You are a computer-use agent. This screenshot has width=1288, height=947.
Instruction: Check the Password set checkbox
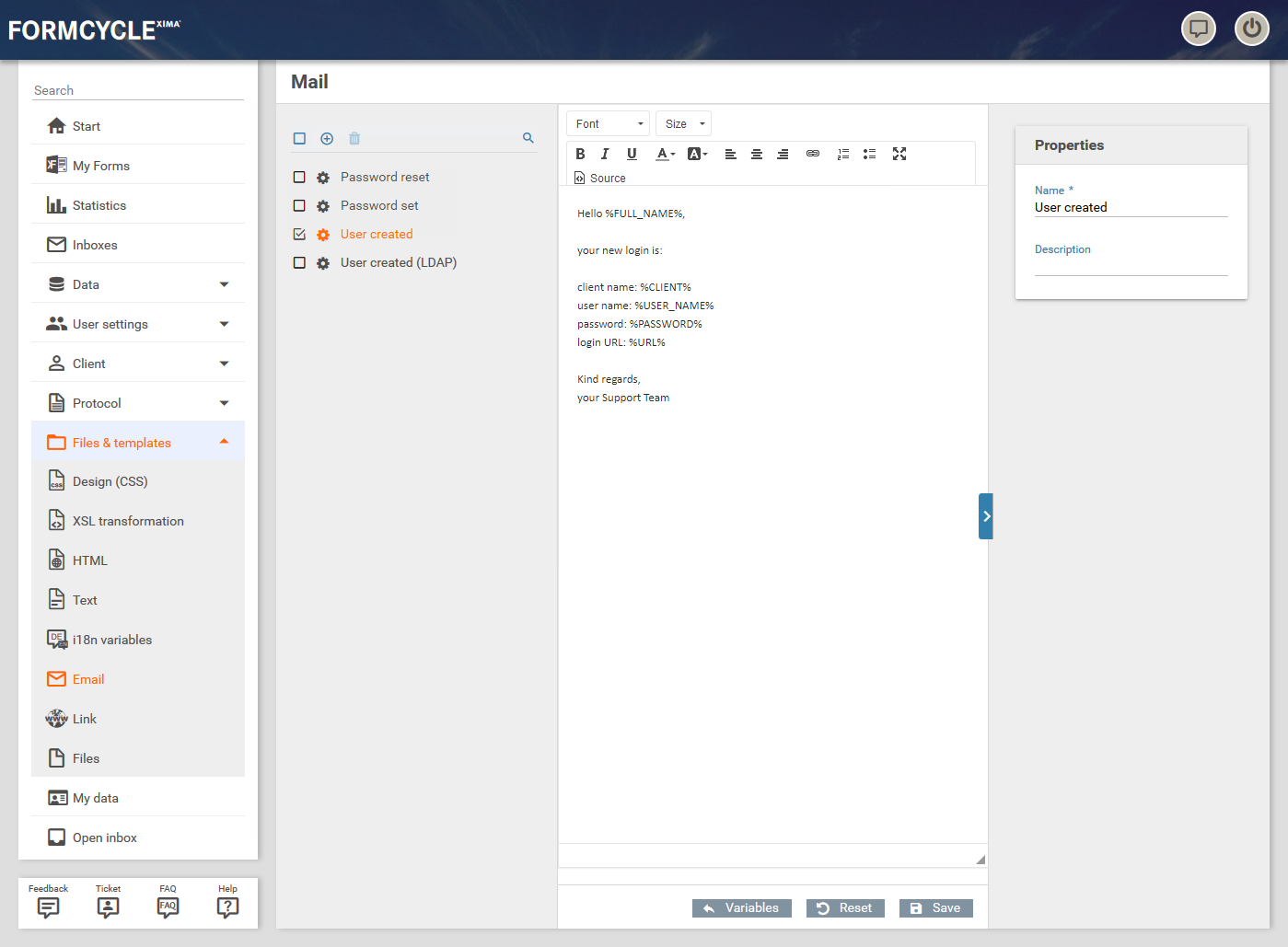coord(299,205)
